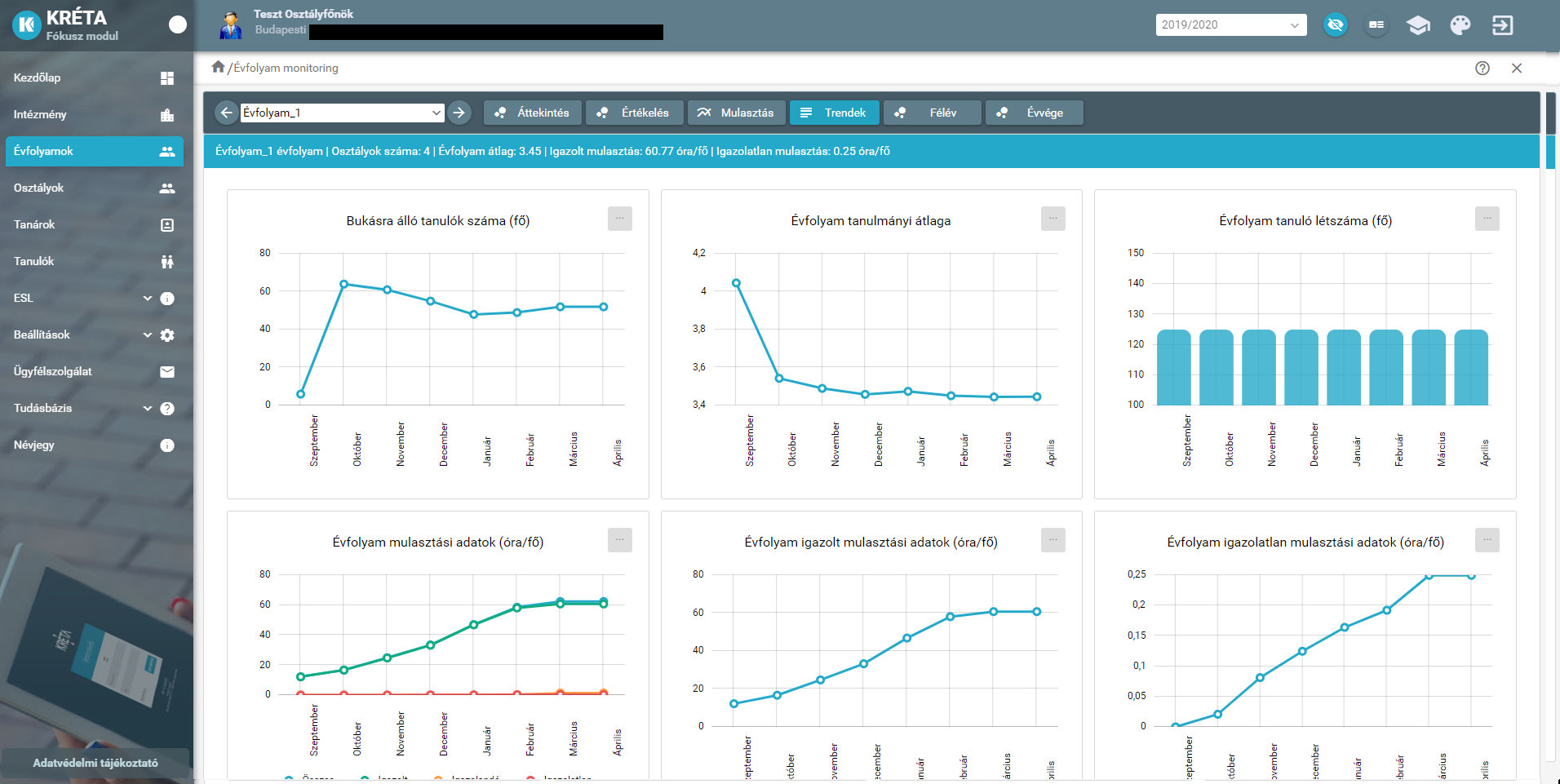
Task: Click the Intézmény building icon
Action: 167,115
